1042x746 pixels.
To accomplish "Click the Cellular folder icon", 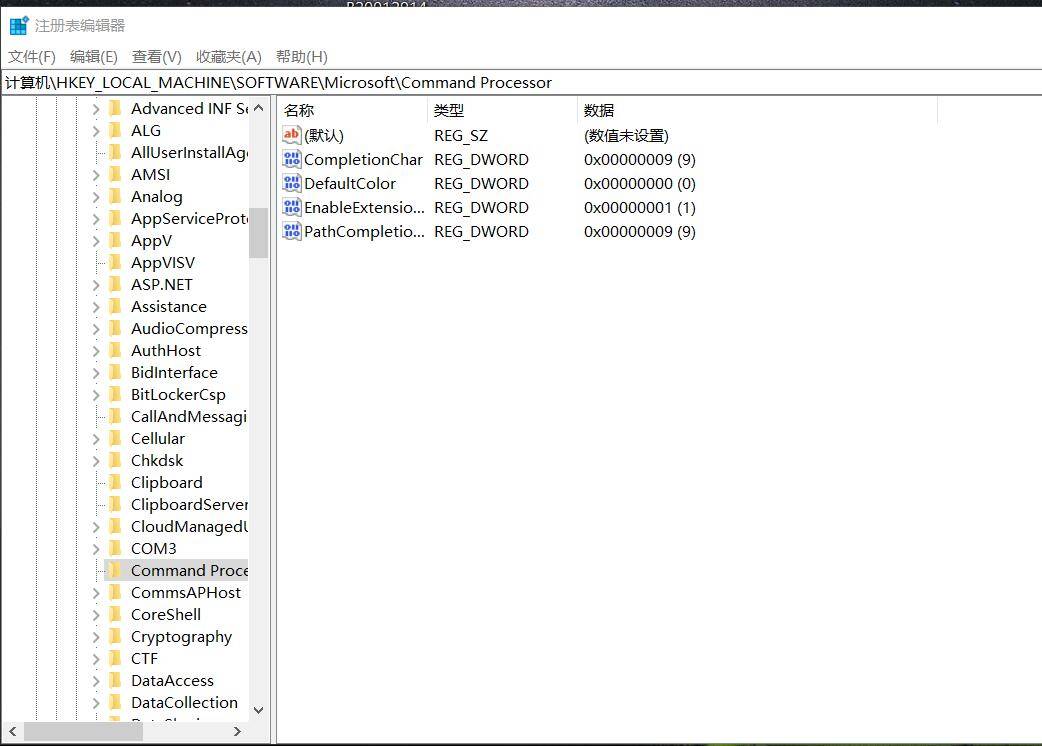I will click(x=115, y=438).
